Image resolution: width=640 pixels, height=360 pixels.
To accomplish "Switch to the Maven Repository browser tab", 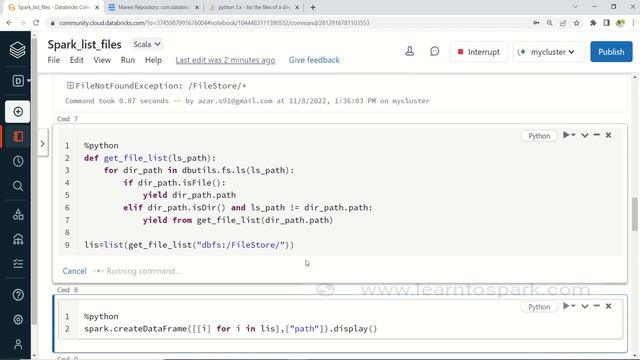I will [x=153, y=7].
